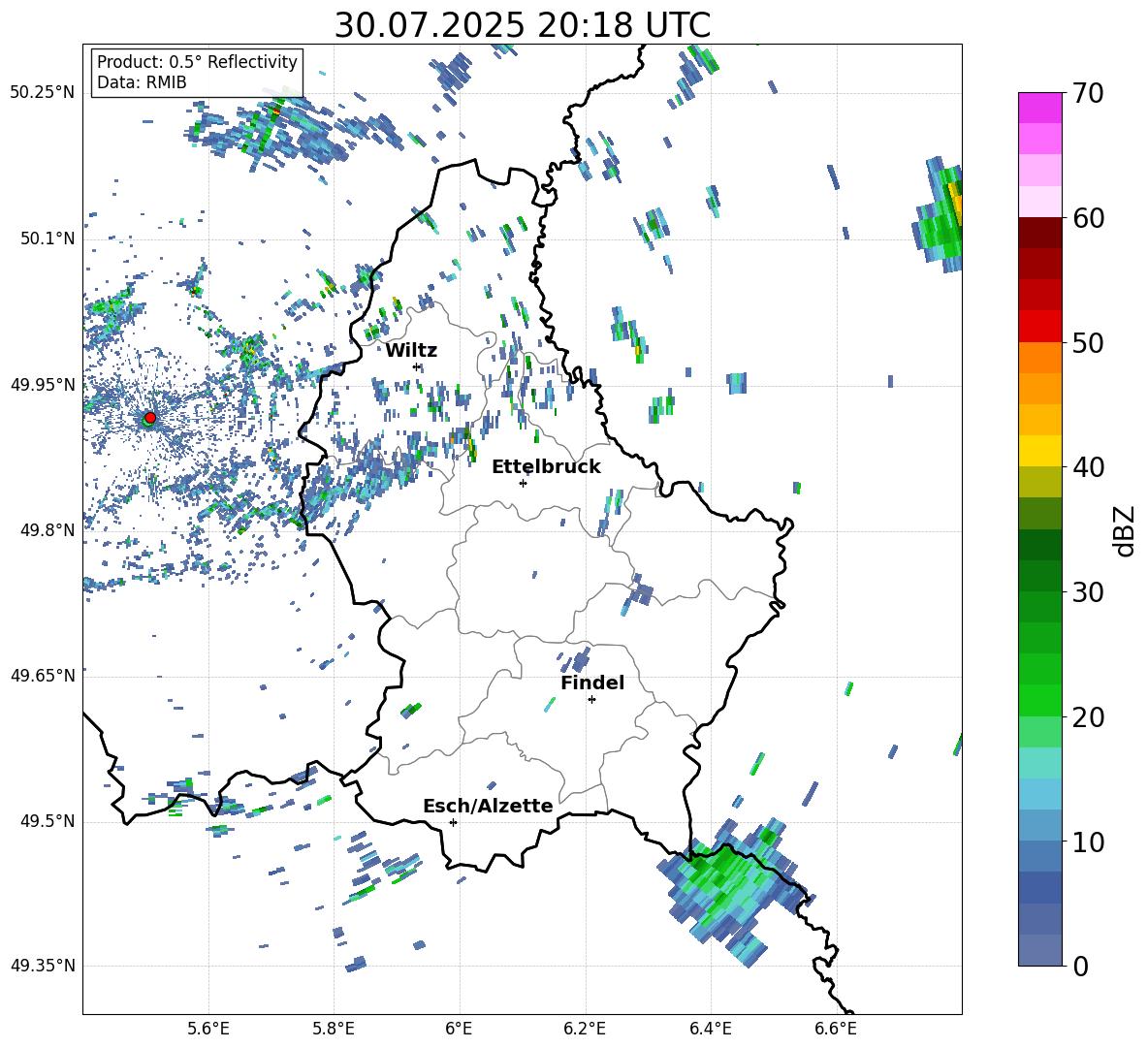
Task: Click the 50.25°N latitude label
Action: (43, 93)
